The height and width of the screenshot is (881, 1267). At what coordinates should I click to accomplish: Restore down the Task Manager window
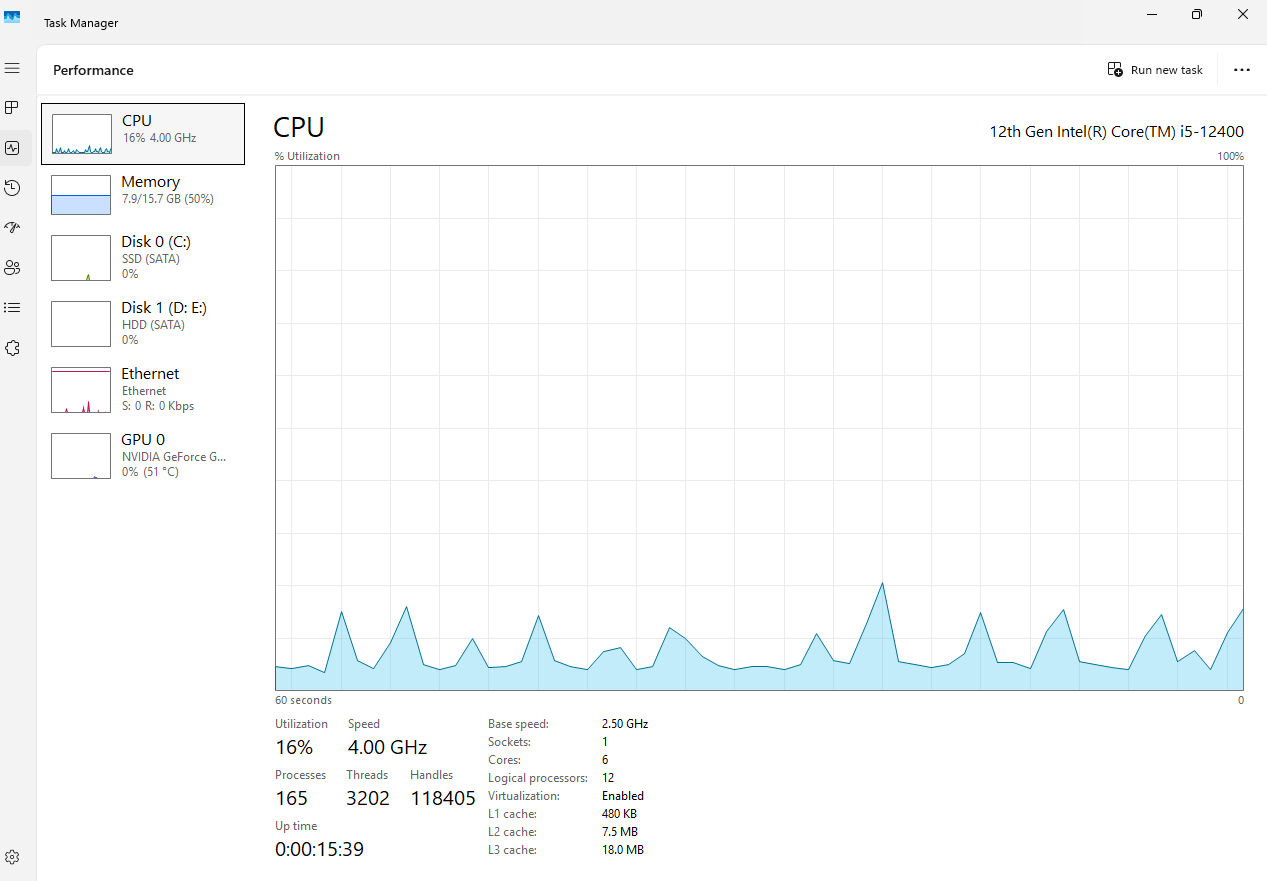1196,14
